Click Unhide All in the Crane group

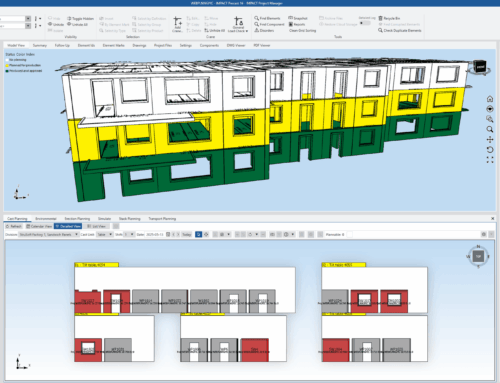coord(215,30)
